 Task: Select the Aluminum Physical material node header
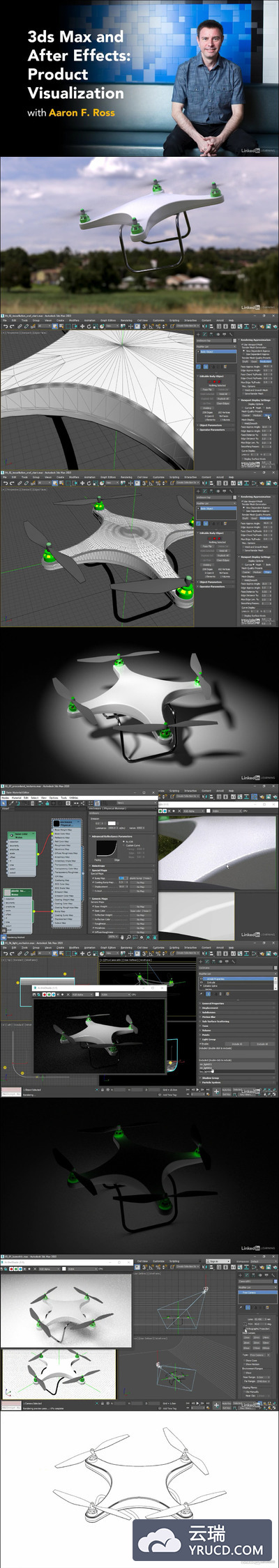pos(66,824)
